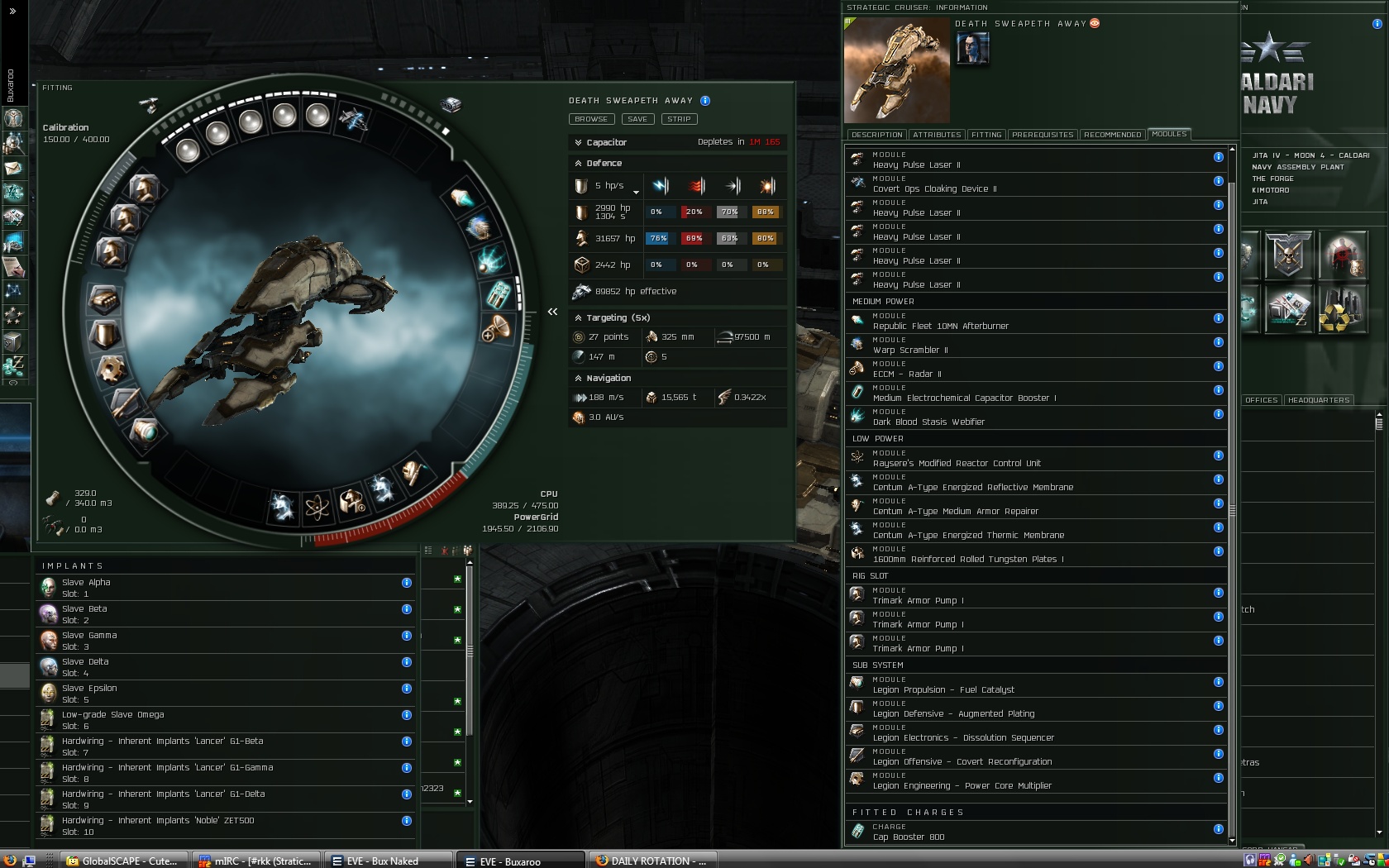This screenshot has height=868, width=1389.
Task: Open the reprocessing plant recycle icon
Action: [x=1342, y=310]
